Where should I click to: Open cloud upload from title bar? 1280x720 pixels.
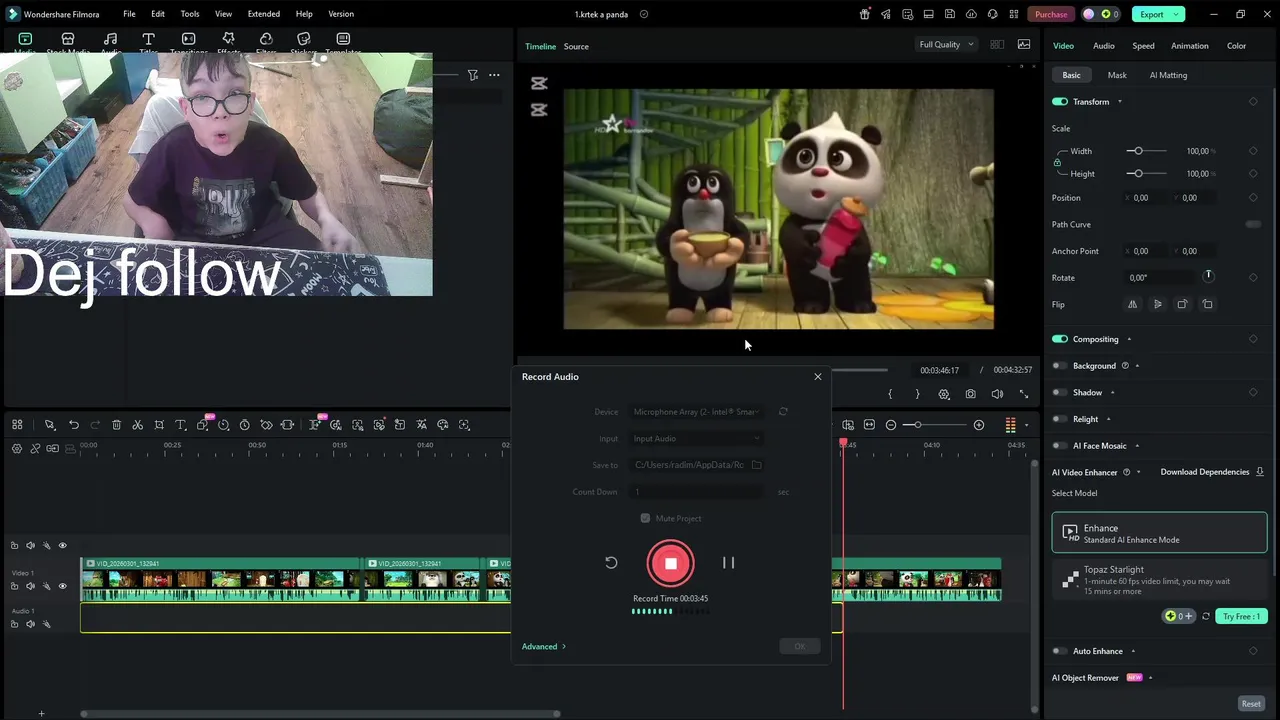(971, 14)
